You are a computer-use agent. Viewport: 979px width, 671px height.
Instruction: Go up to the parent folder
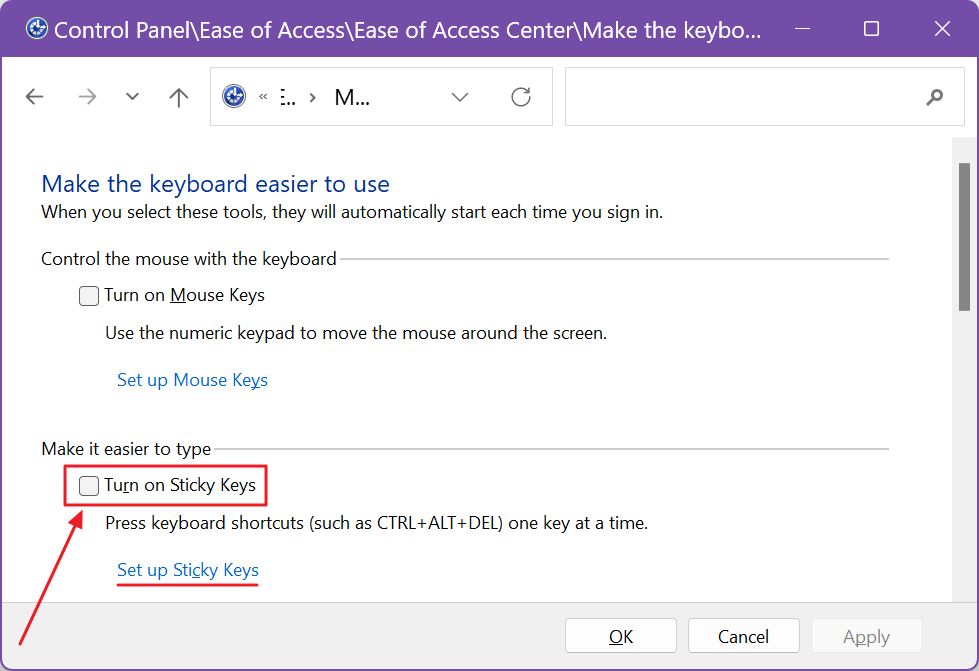pyautogui.click(x=177, y=96)
